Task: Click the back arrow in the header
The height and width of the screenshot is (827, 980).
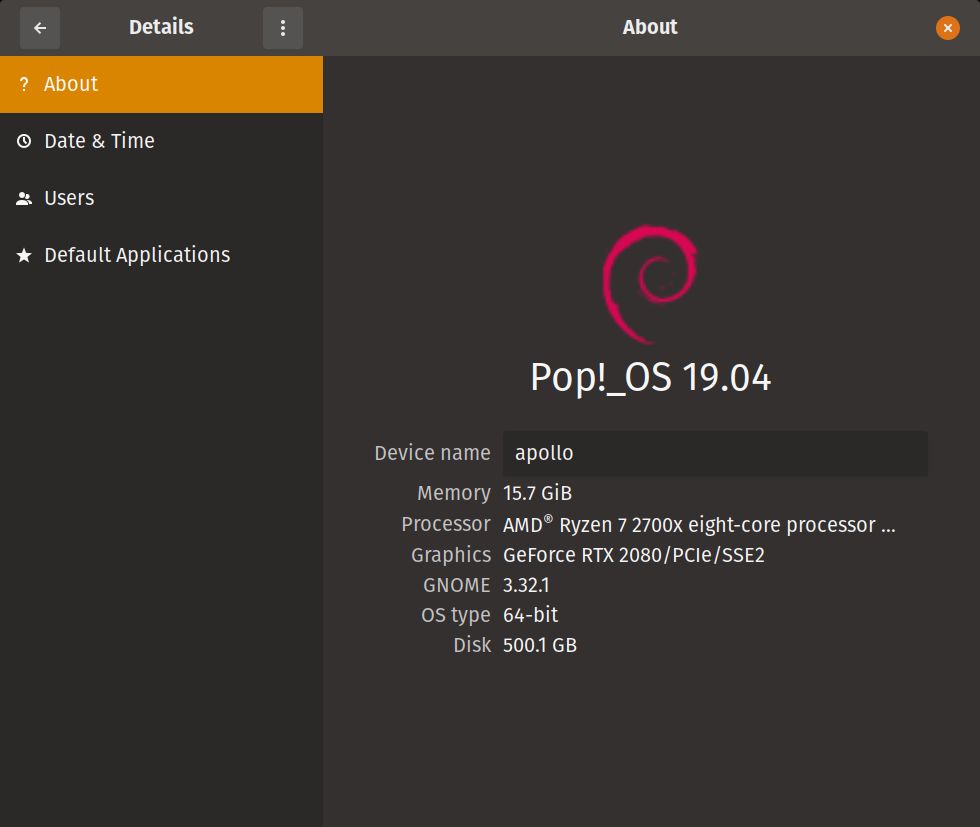Action: click(40, 27)
